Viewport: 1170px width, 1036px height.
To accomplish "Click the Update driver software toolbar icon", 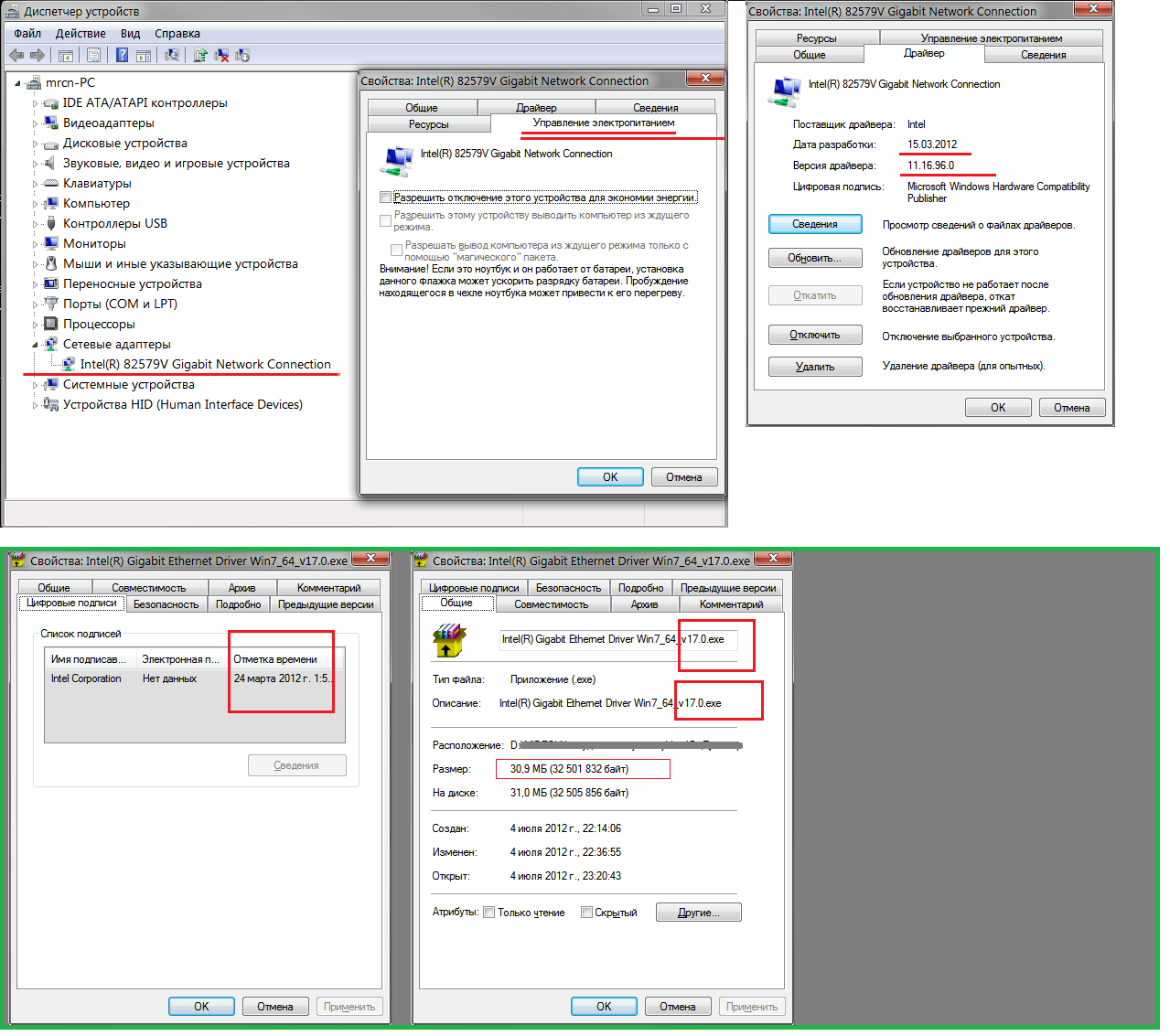I will pyautogui.click(x=200, y=55).
